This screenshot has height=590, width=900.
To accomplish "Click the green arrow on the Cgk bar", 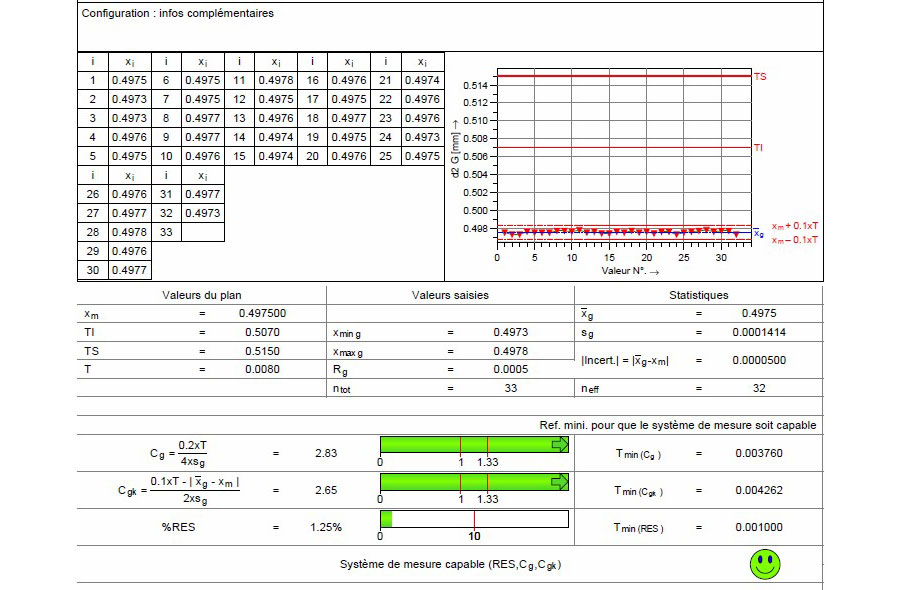I will 560,482.
